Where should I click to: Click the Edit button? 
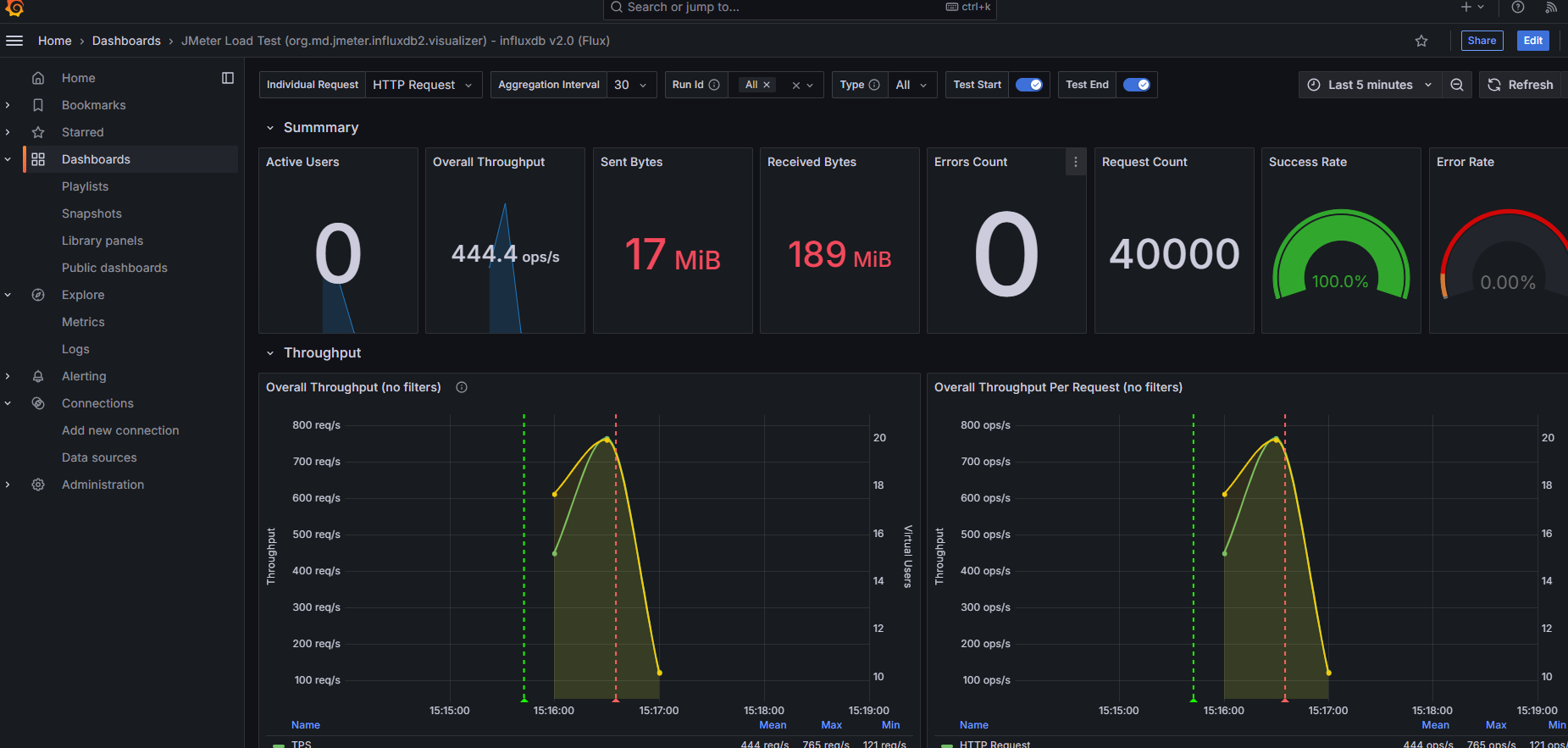point(1533,41)
